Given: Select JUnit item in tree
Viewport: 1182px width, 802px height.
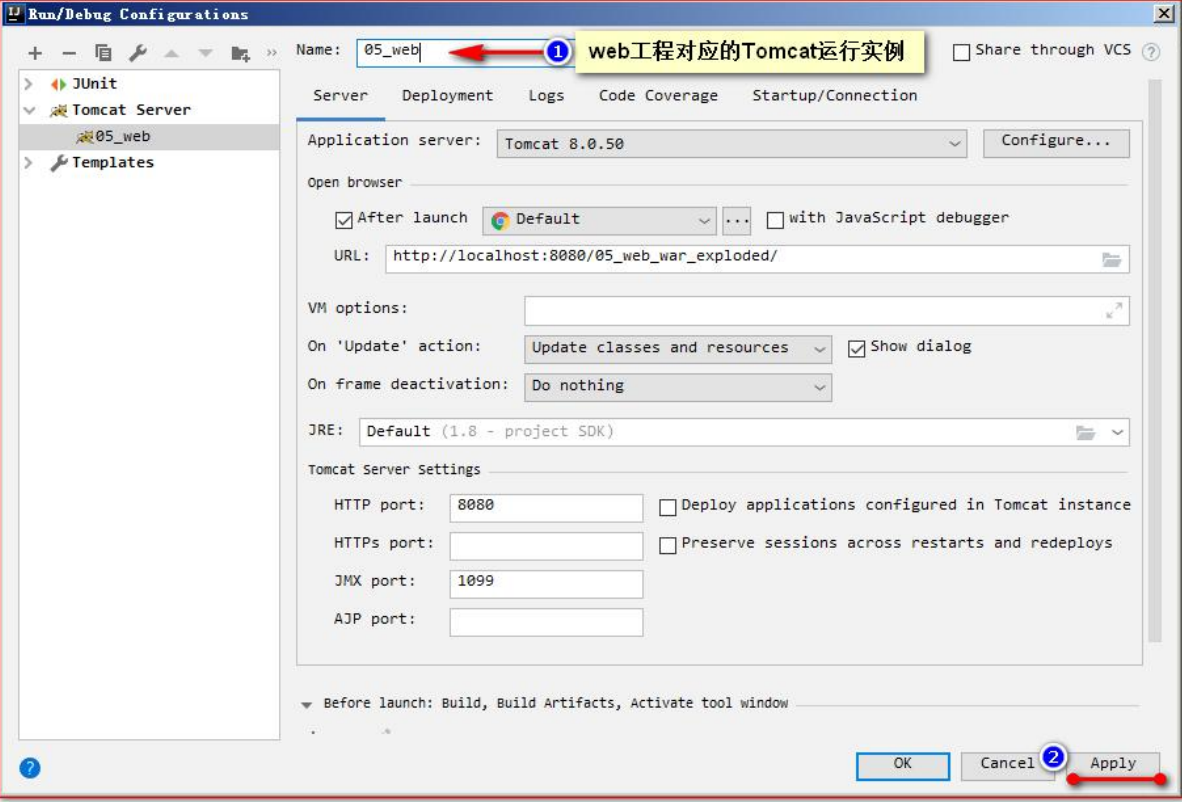Looking at the screenshot, I should (x=94, y=84).
